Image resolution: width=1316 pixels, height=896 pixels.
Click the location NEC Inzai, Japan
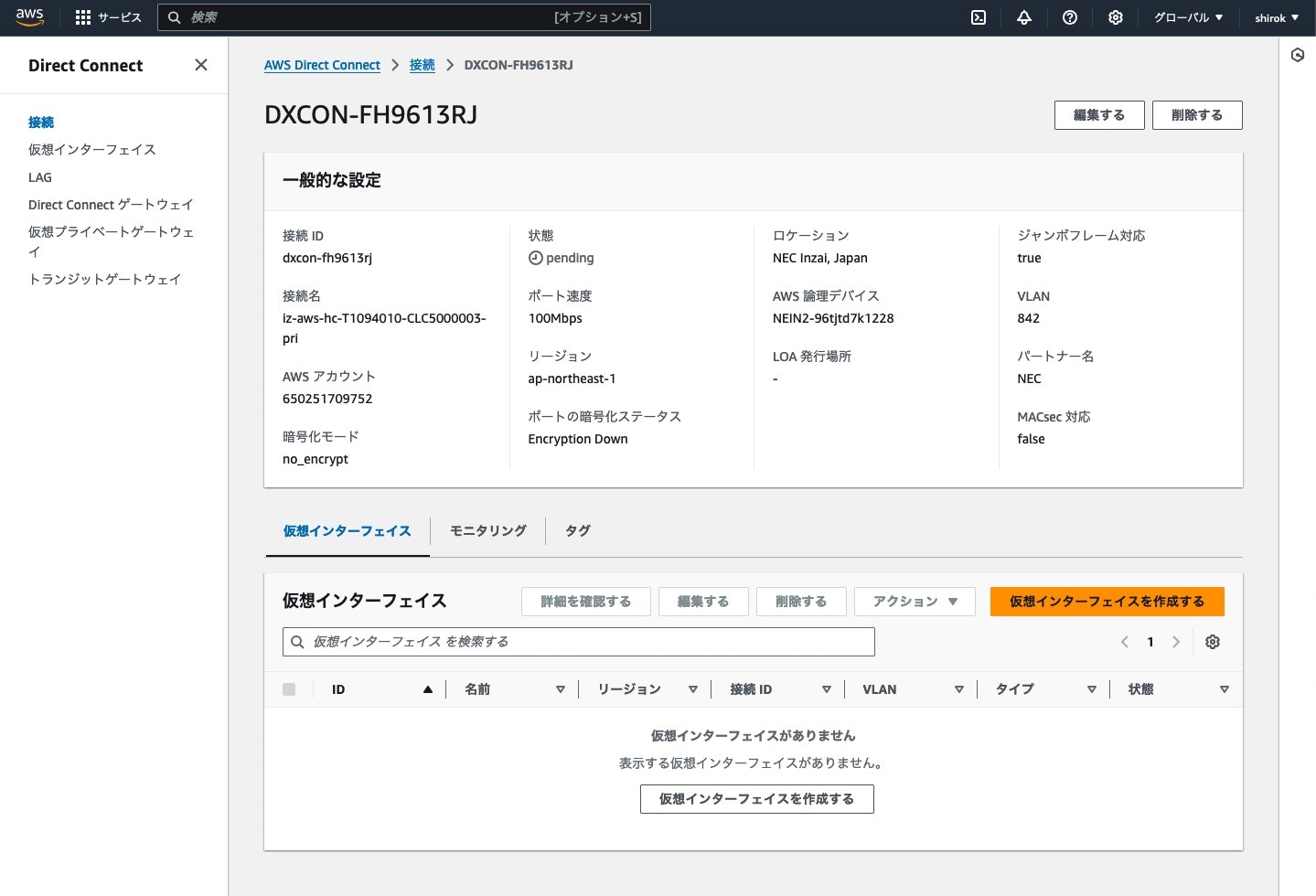(x=820, y=258)
